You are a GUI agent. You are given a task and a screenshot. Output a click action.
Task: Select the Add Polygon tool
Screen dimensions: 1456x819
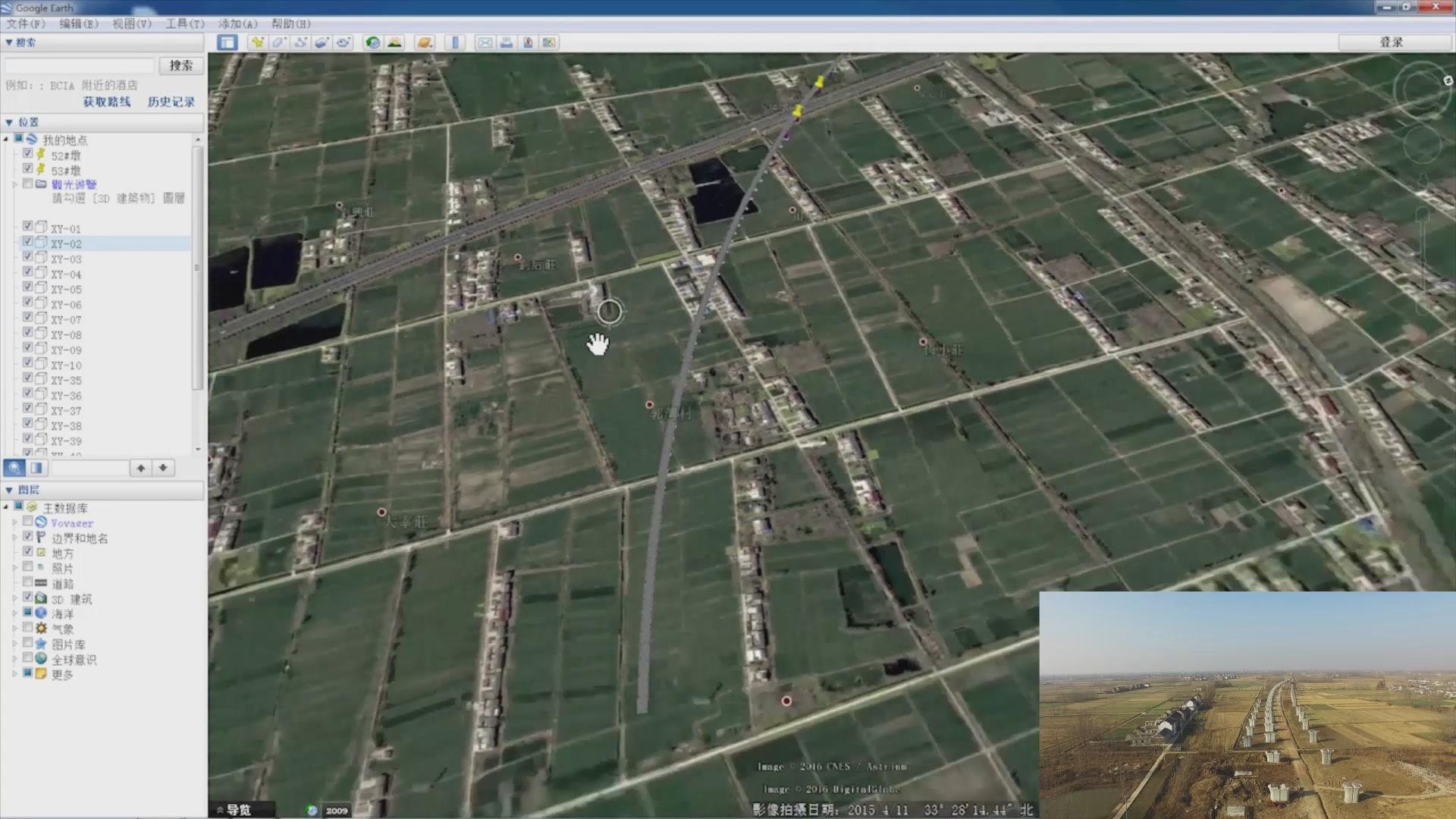pos(279,42)
